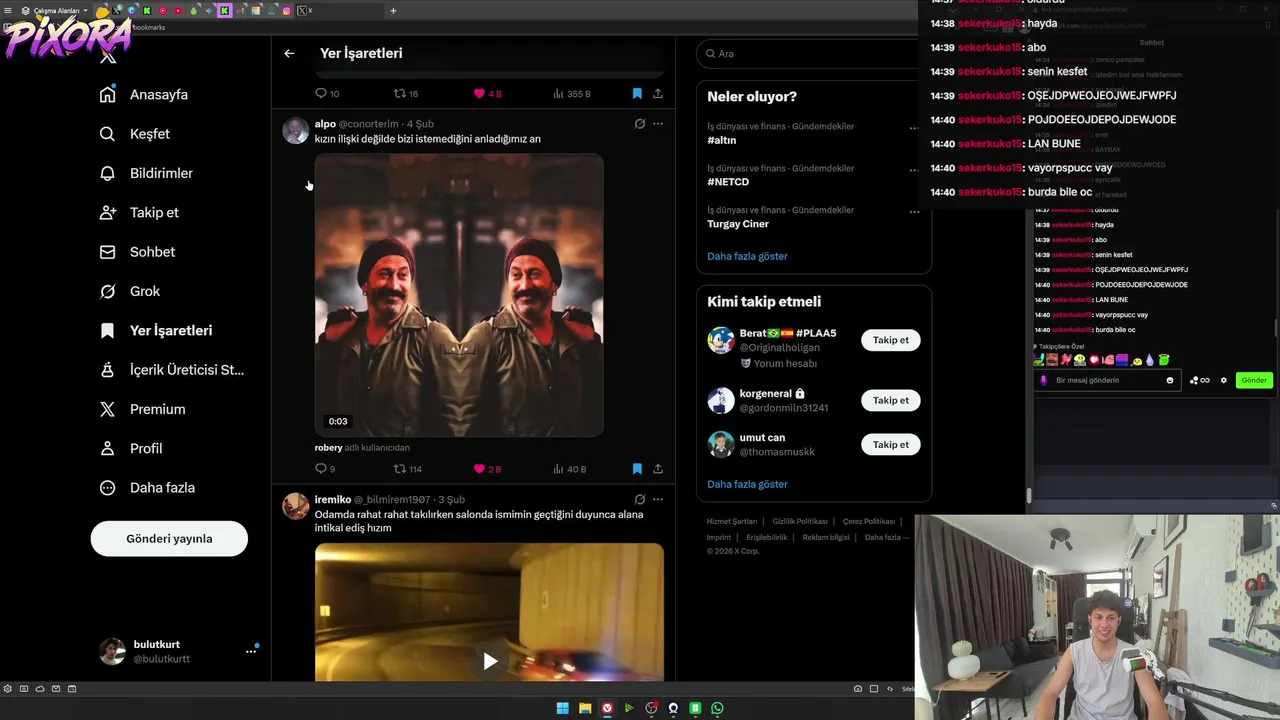Open options dots for the #altın trend

coord(914,128)
